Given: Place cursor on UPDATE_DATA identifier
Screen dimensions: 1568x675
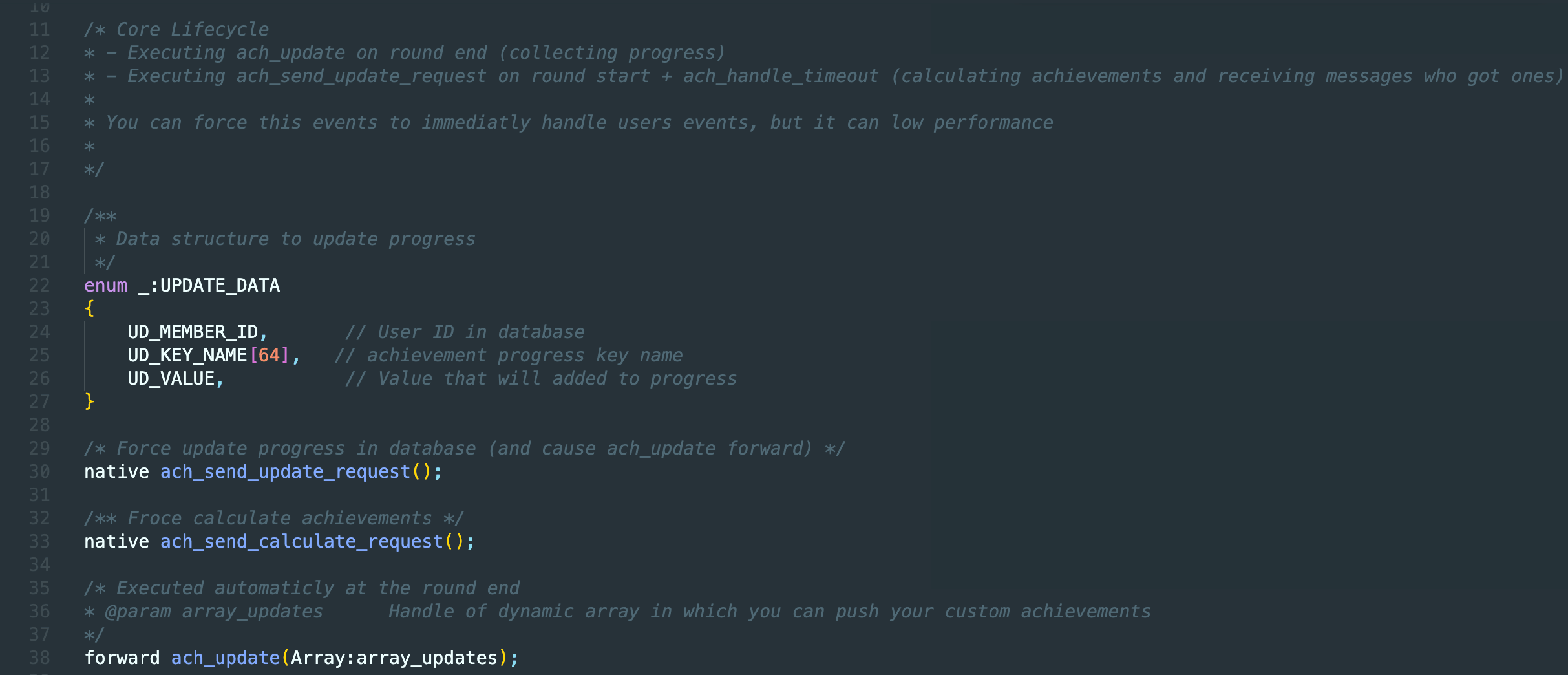Looking at the screenshot, I should tap(220, 286).
